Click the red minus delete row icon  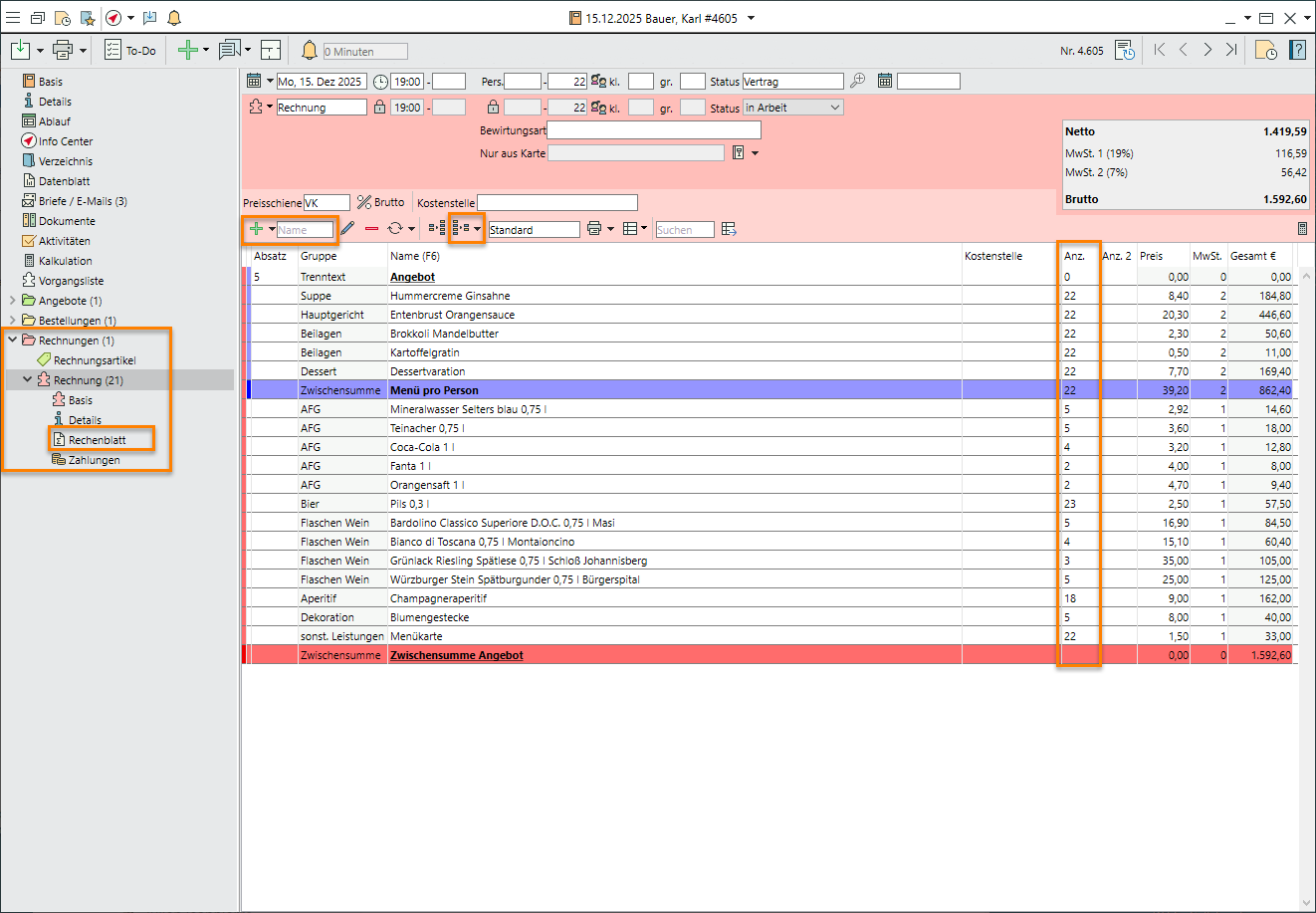pos(371,229)
